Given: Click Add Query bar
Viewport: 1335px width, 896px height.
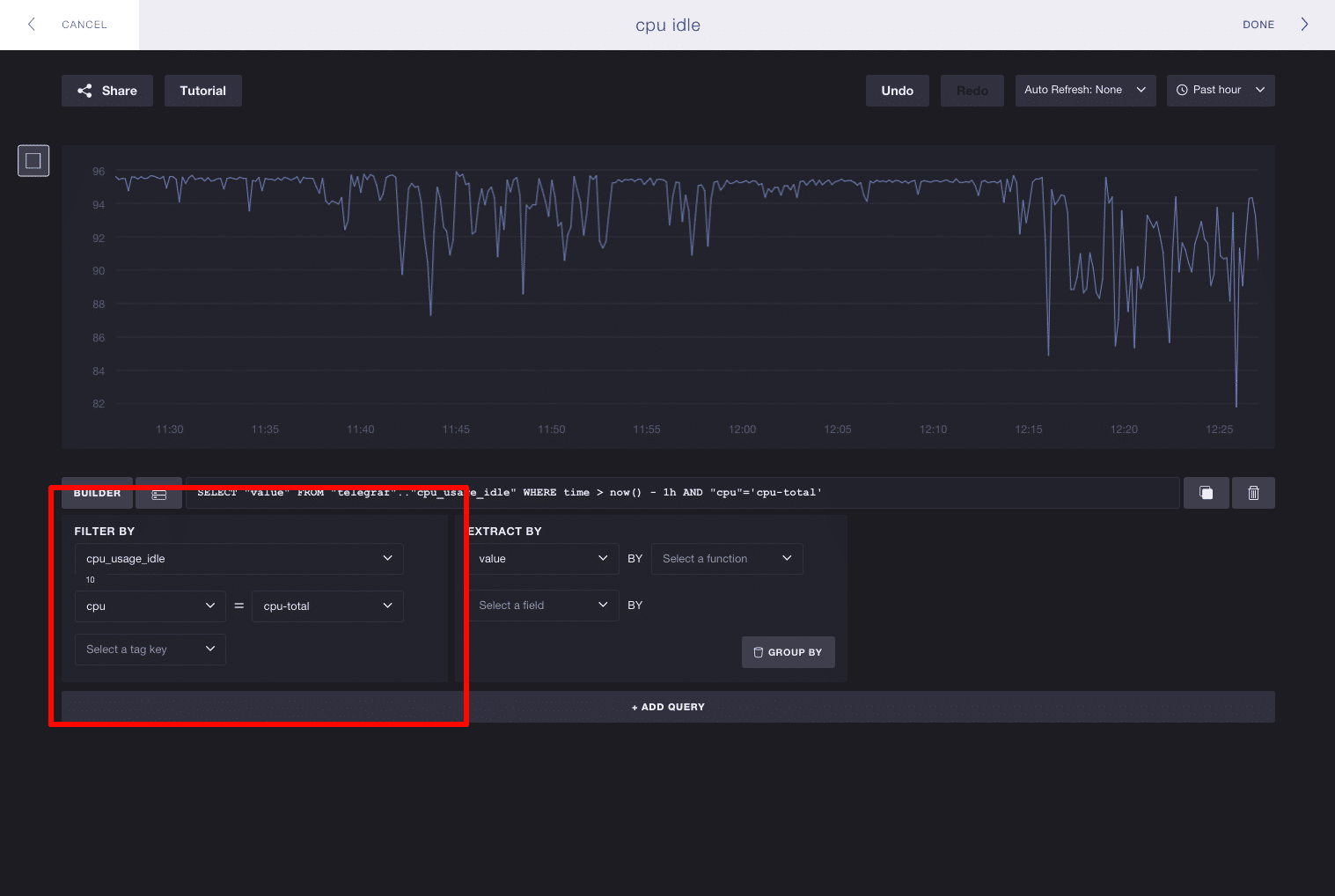Looking at the screenshot, I should click(668, 707).
